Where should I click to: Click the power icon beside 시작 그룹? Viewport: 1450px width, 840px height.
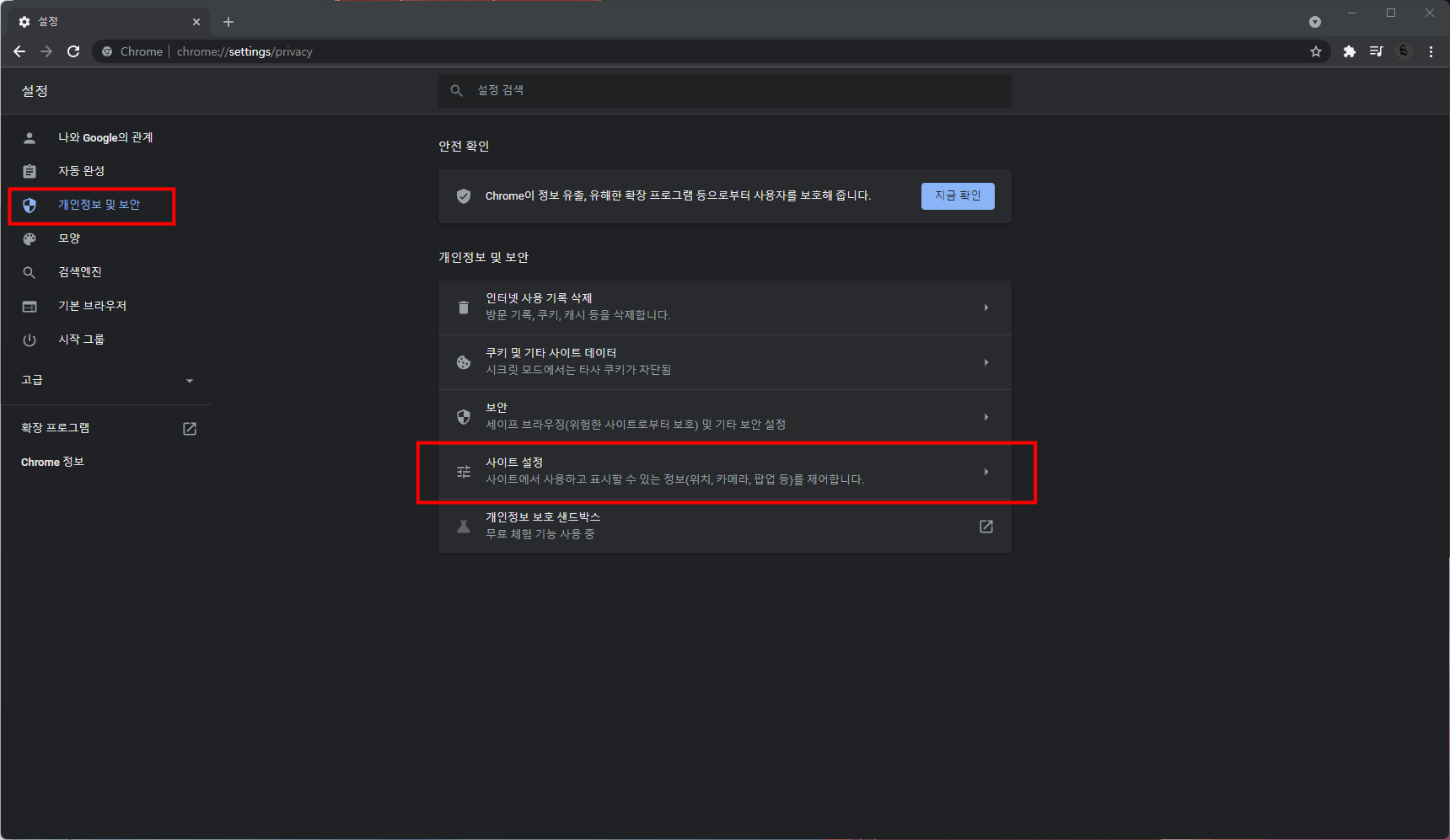(30, 340)
